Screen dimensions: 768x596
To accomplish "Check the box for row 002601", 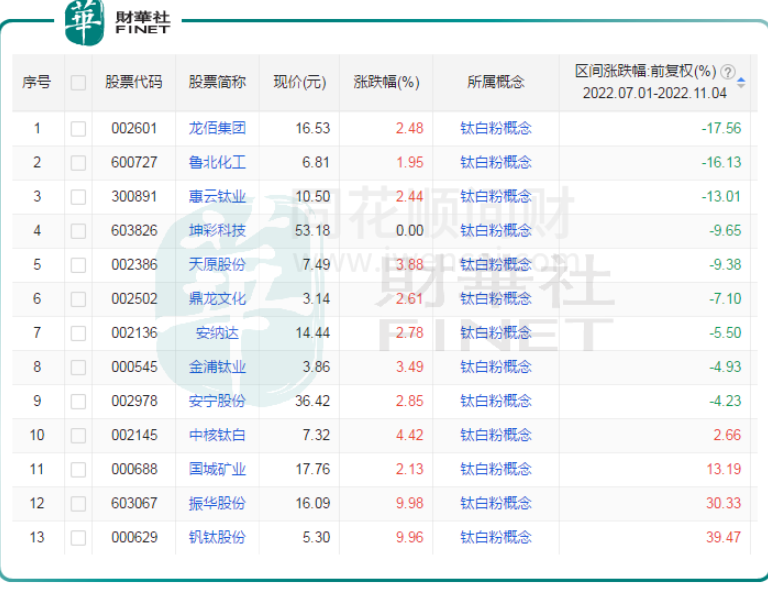I will pos(78,129).
